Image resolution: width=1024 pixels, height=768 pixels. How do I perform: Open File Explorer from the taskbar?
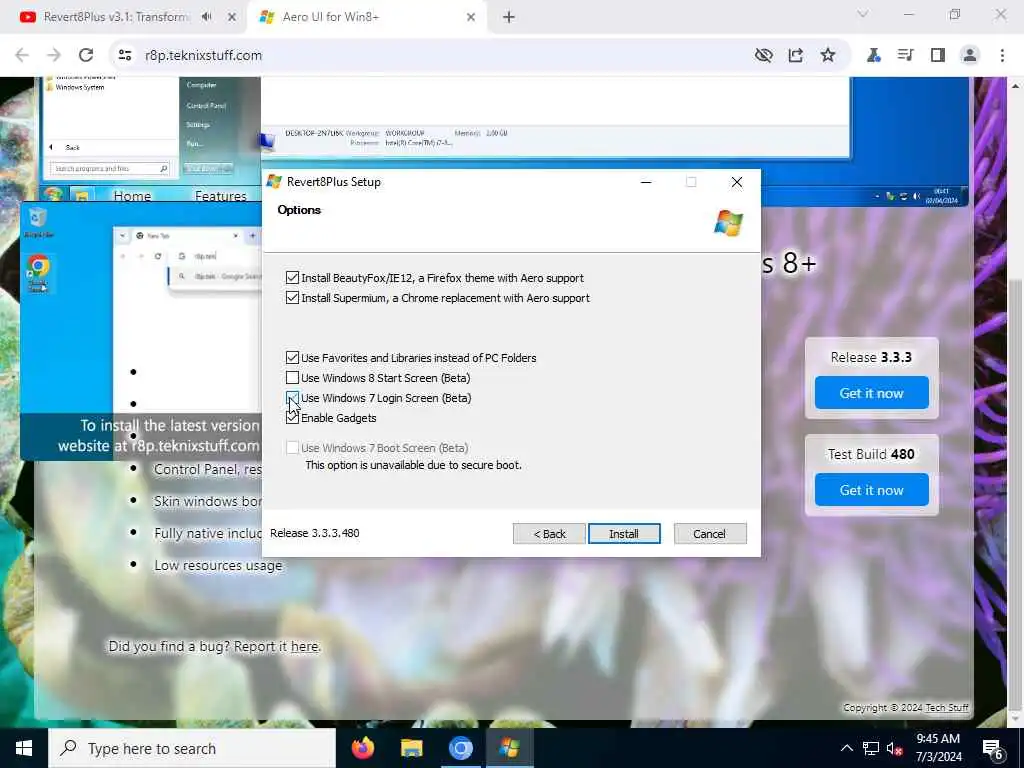[x=411, y=748]
